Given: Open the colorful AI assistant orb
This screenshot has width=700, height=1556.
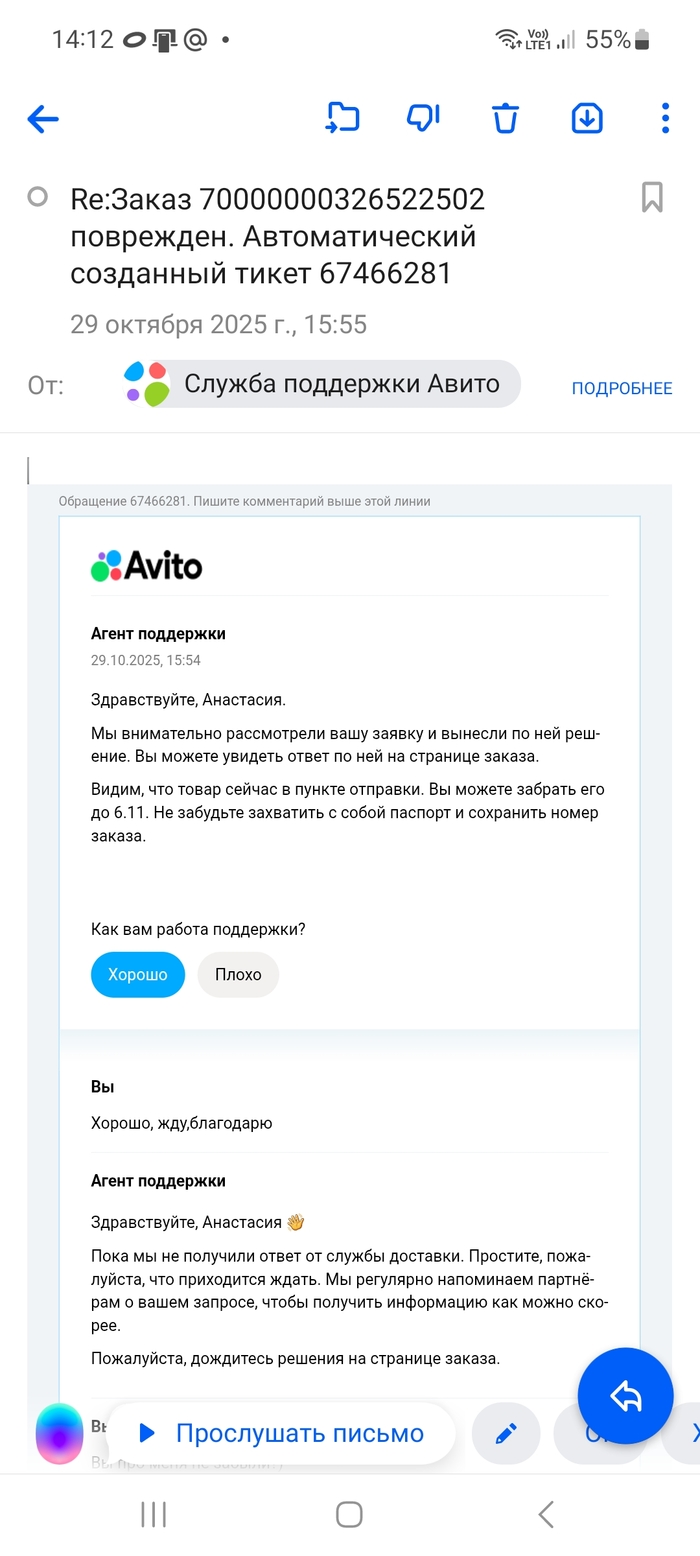Looking at the screenshot, I should tap(60, 1434).
